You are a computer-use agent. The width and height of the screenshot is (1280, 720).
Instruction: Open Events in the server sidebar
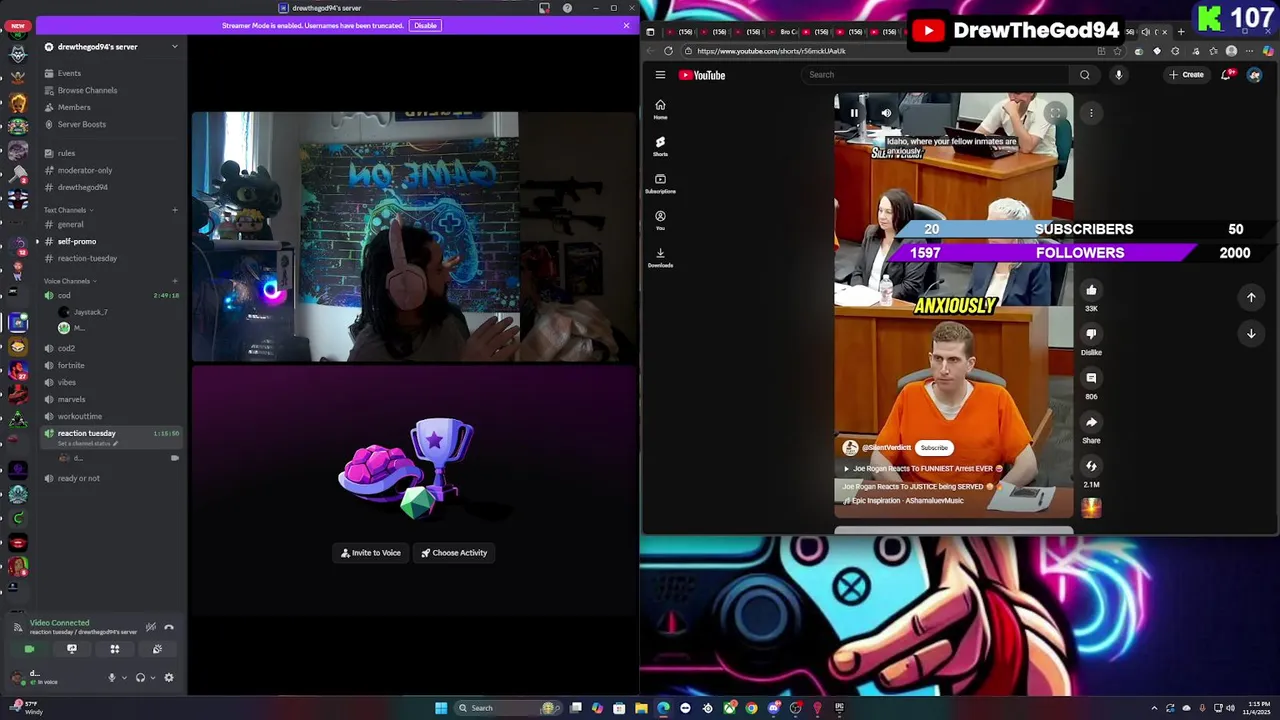pos(110,73)
